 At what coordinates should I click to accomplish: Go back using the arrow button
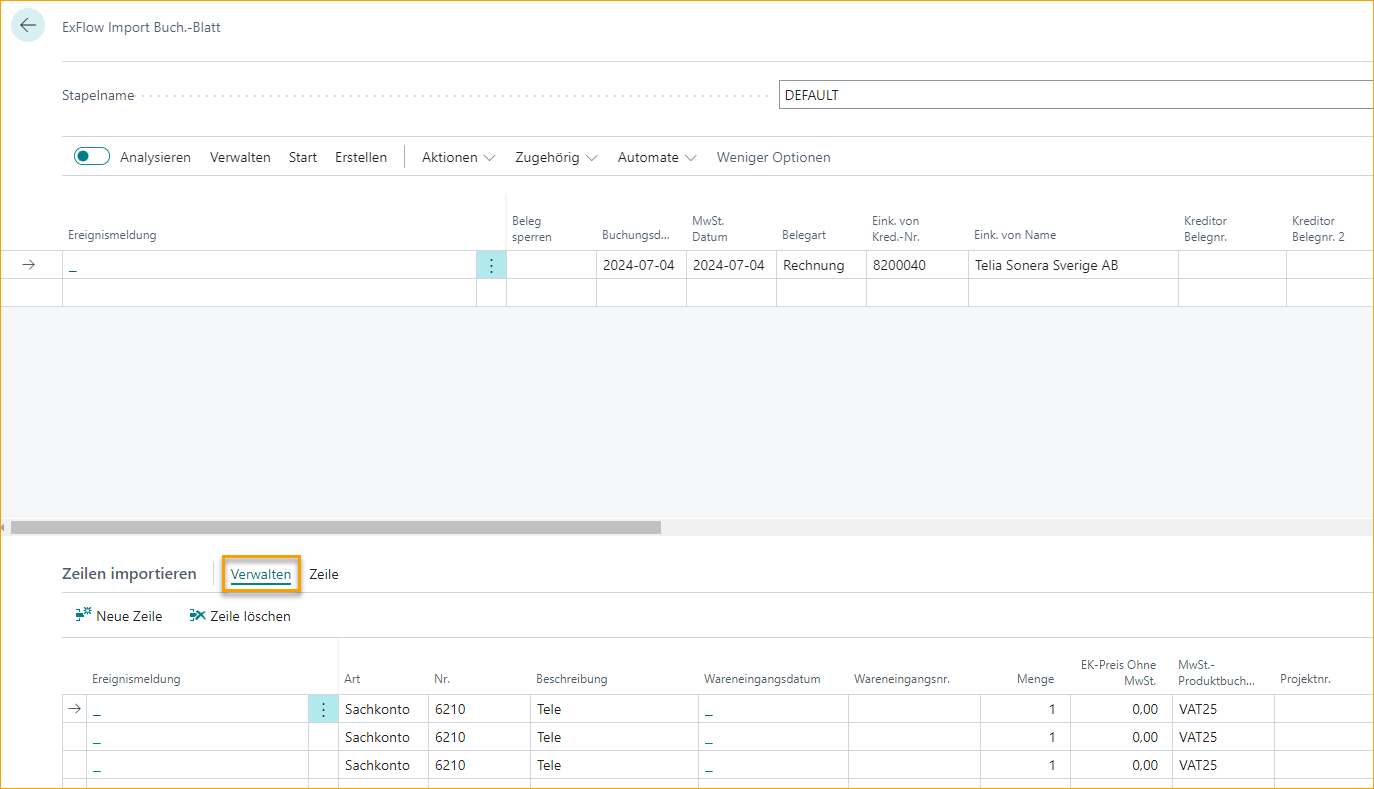28,26
